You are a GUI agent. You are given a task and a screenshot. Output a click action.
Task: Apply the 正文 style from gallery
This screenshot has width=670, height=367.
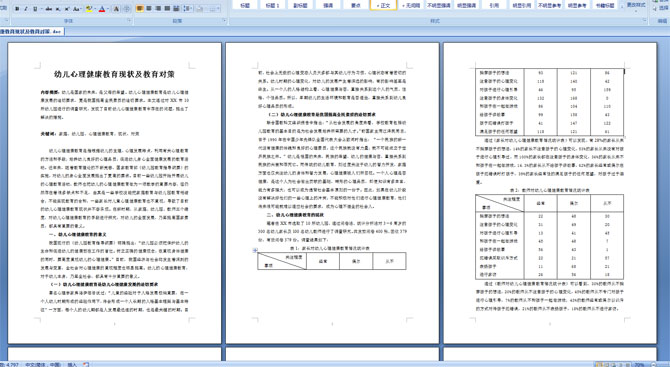(x=384, y=5)
